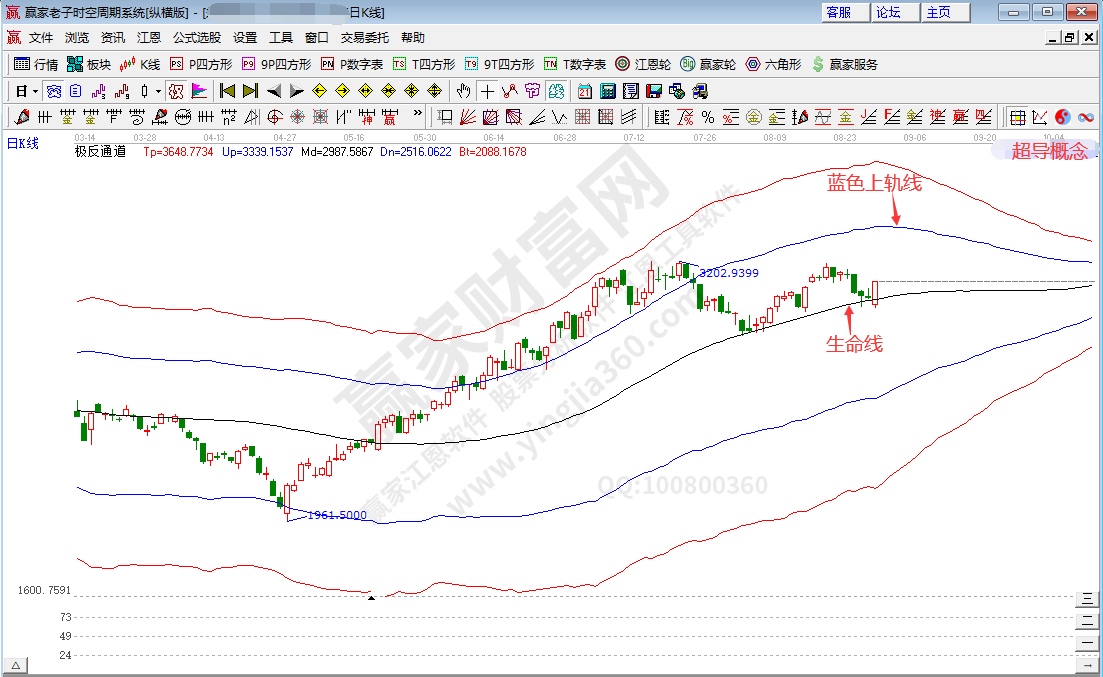Select the hand pan tool
Screen dimensions: 1103x677
(x=463, y=91)
